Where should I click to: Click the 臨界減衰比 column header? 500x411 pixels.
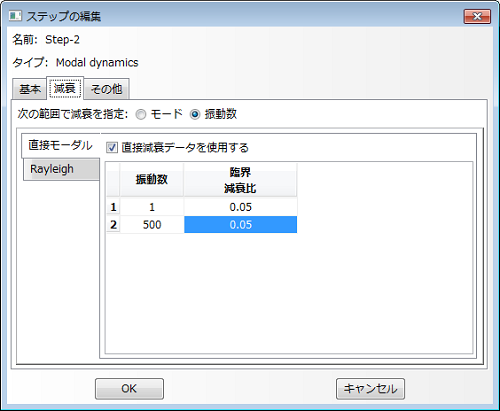pos(240,180)
